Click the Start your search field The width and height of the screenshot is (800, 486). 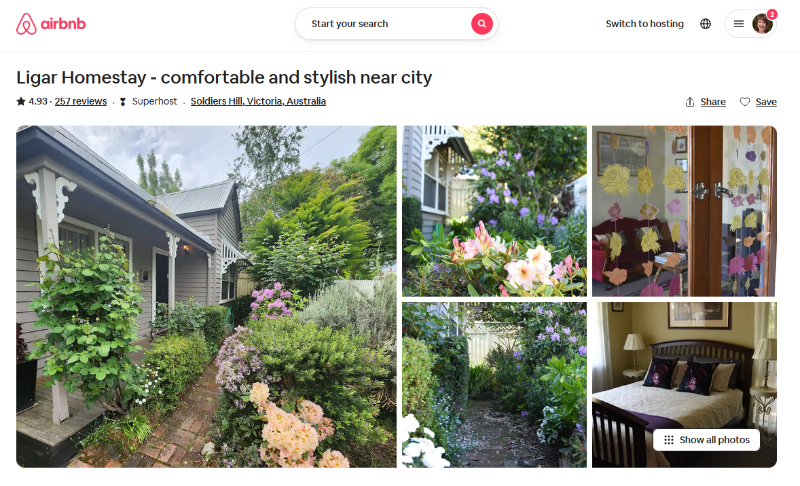click(x=387, y=23)
